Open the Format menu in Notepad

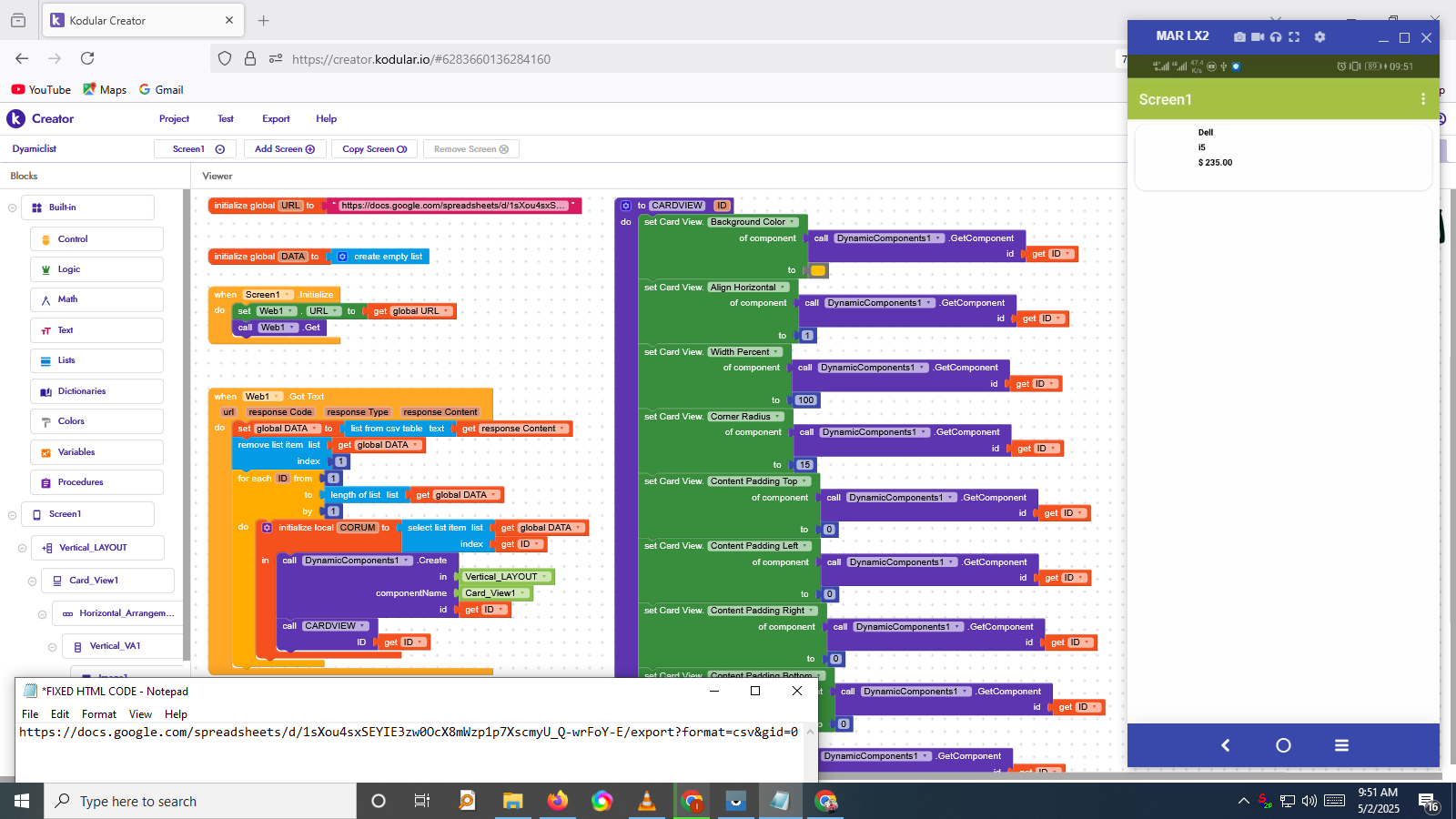coord(99,714)
